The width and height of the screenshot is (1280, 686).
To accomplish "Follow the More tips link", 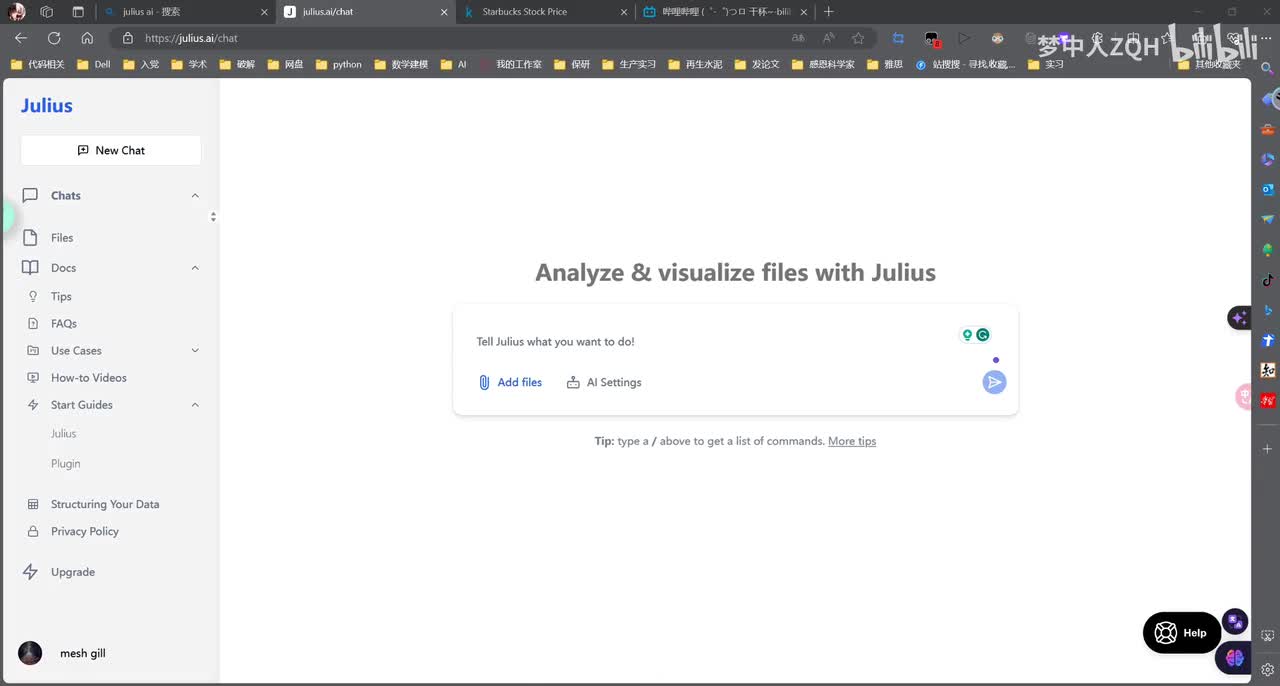I will (x=851, y=441).
